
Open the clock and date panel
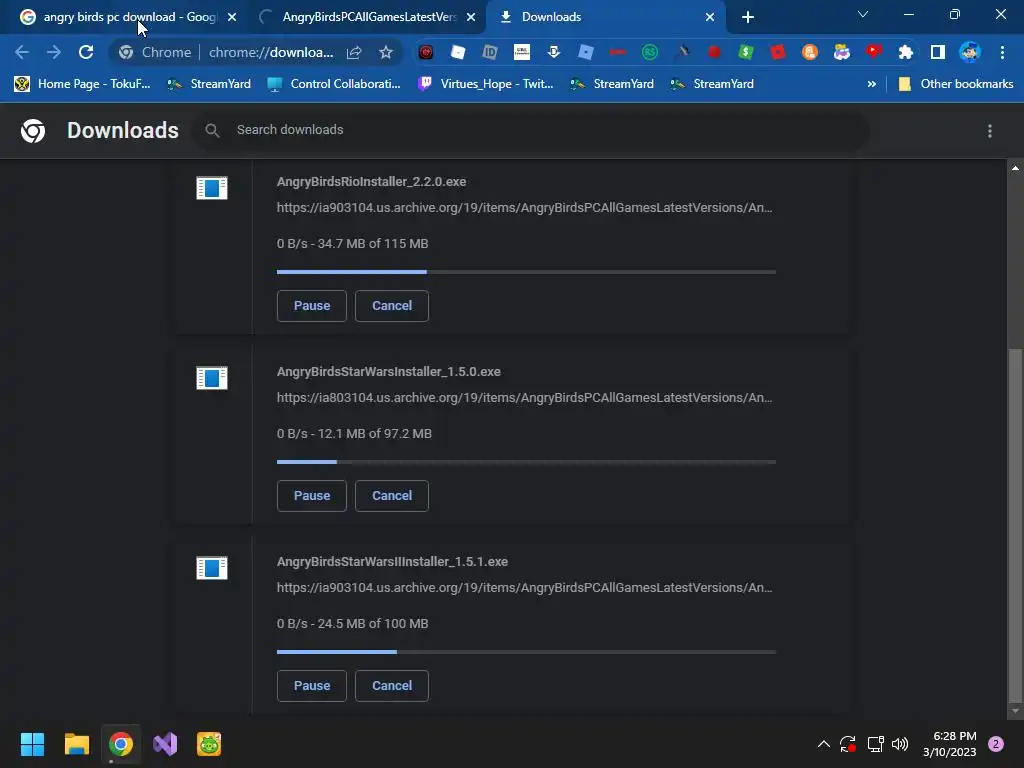click(949, 744)
